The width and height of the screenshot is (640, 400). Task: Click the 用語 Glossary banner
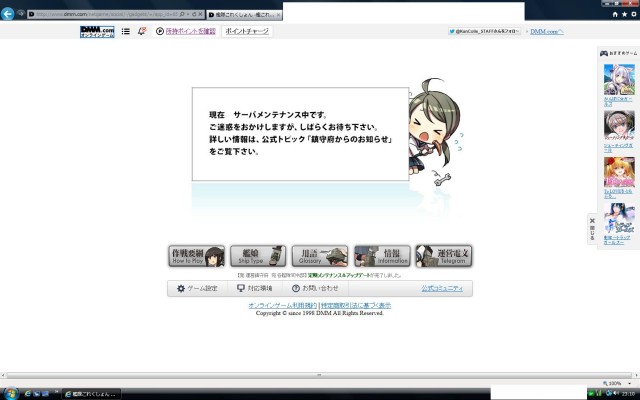pos(320,256)
